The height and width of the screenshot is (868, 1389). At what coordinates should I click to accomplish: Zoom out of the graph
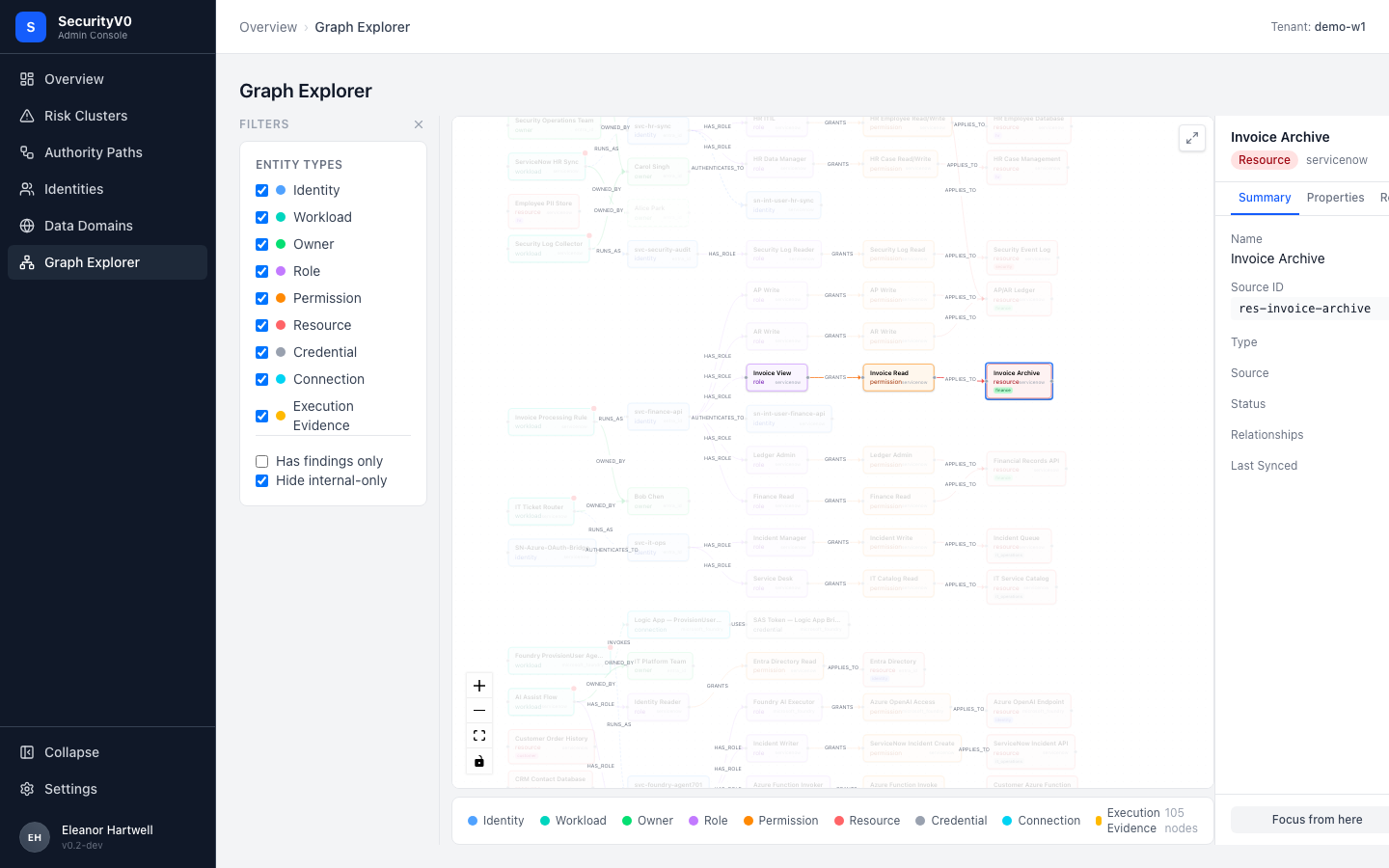479,711
